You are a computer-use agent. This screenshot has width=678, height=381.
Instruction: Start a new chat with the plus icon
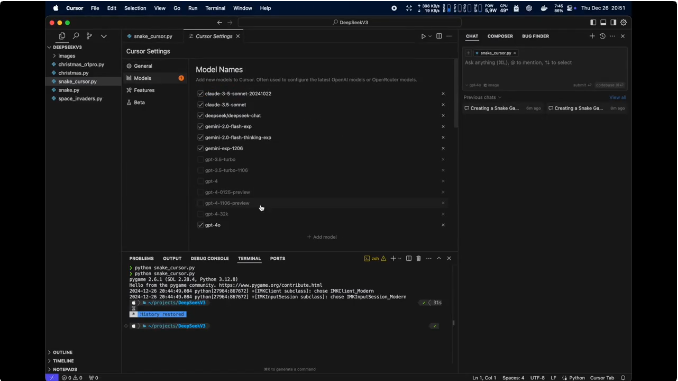point(592,36)
